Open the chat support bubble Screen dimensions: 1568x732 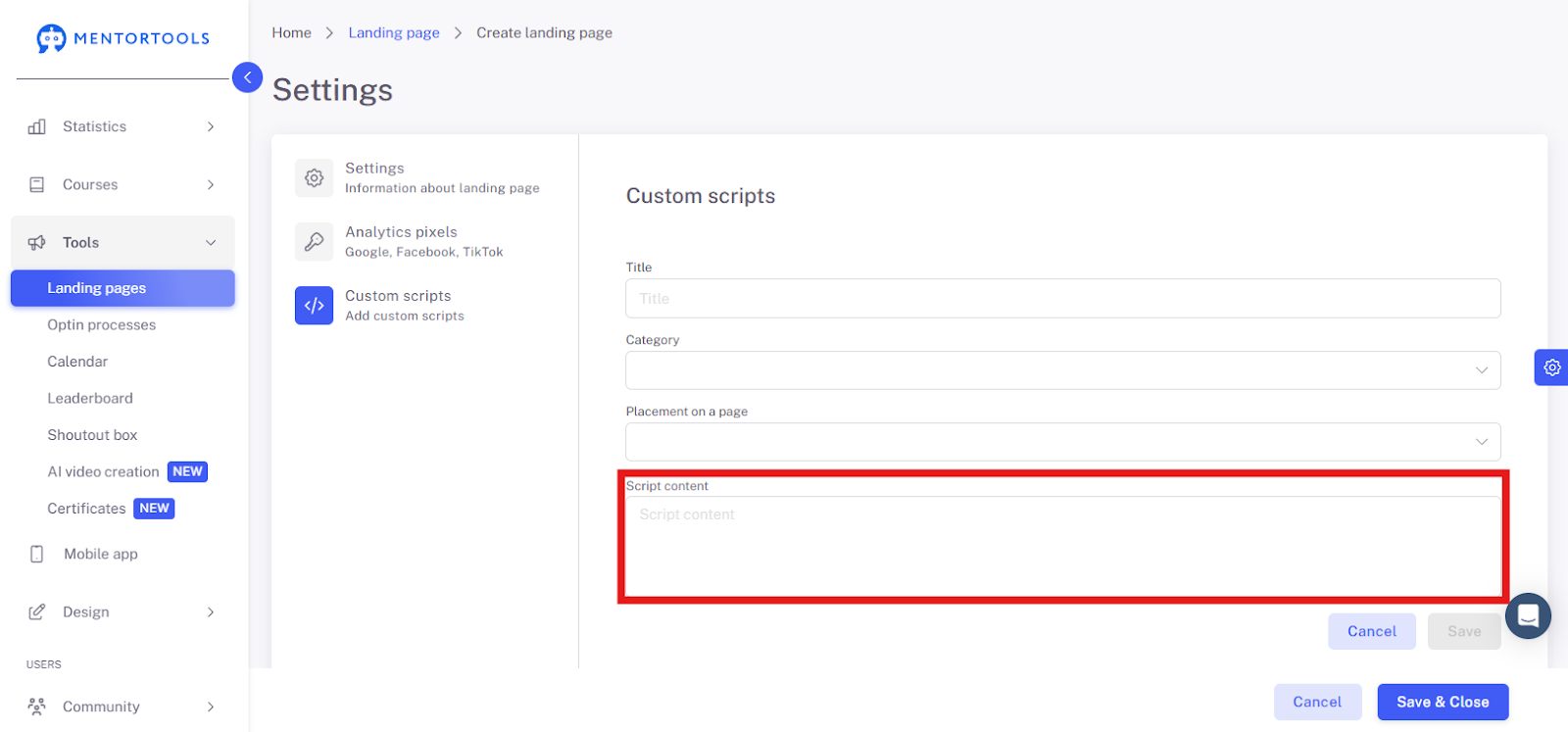tap(1528, 616)
